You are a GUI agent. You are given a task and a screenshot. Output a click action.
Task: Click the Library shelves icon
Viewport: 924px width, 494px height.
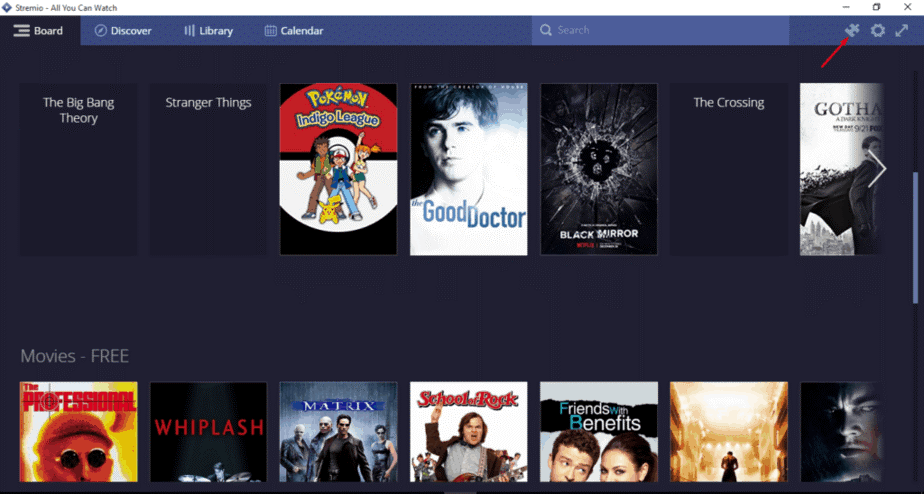189,31
